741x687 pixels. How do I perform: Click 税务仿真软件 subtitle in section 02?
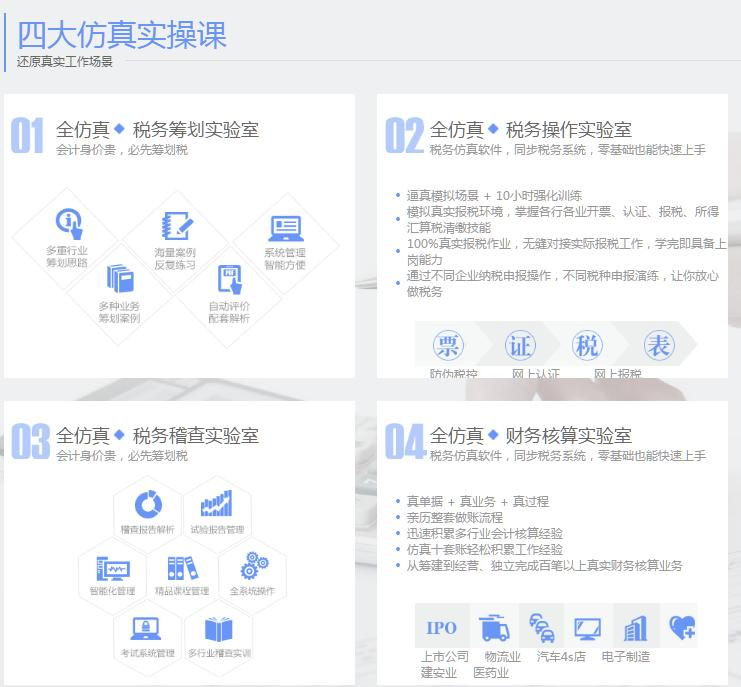pos(568,150)
